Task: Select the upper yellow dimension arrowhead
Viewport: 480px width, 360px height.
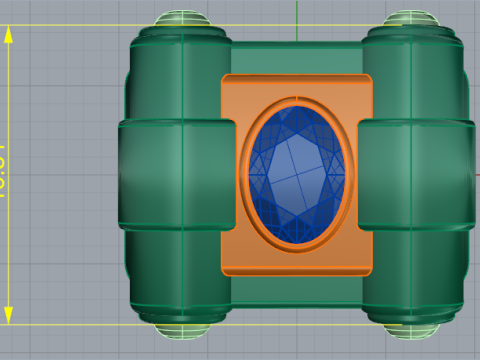Action: pos(8,35)
